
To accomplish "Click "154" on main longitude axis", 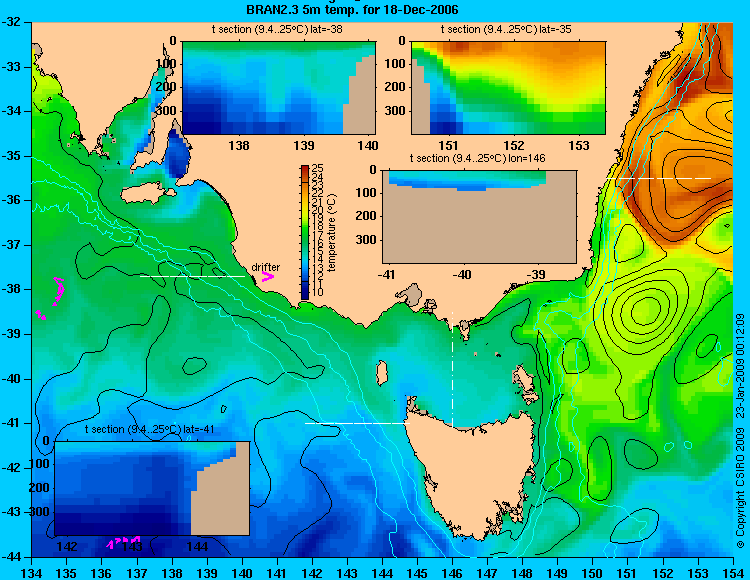I will coord(733,573).
